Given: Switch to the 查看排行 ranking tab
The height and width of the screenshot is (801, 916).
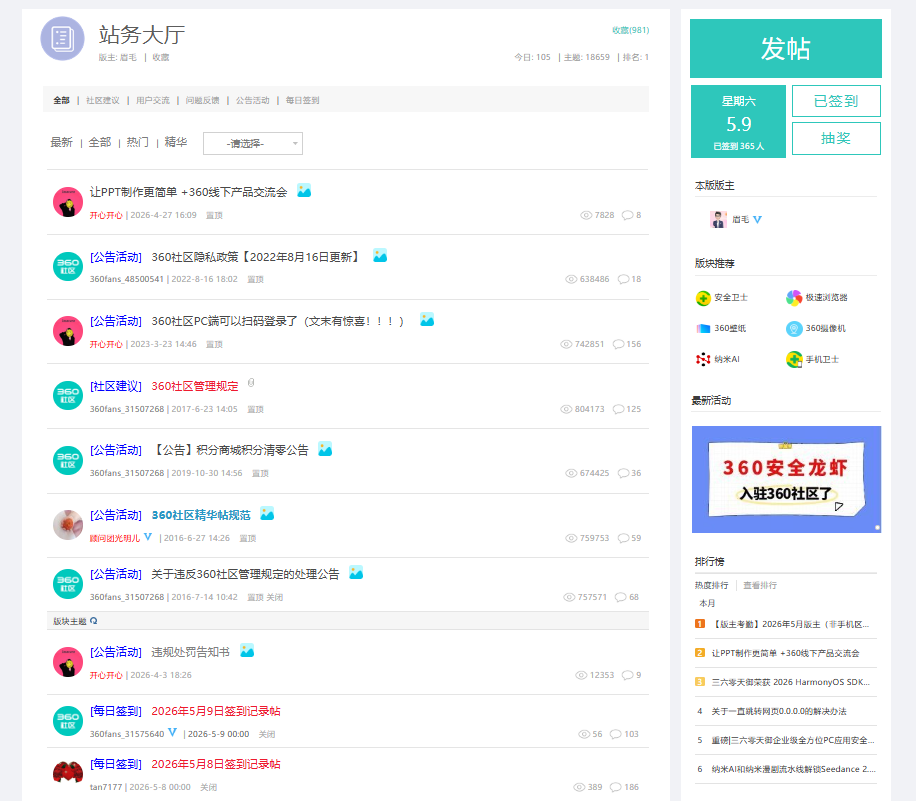Looking at the screenshot, I should (760, 585).
